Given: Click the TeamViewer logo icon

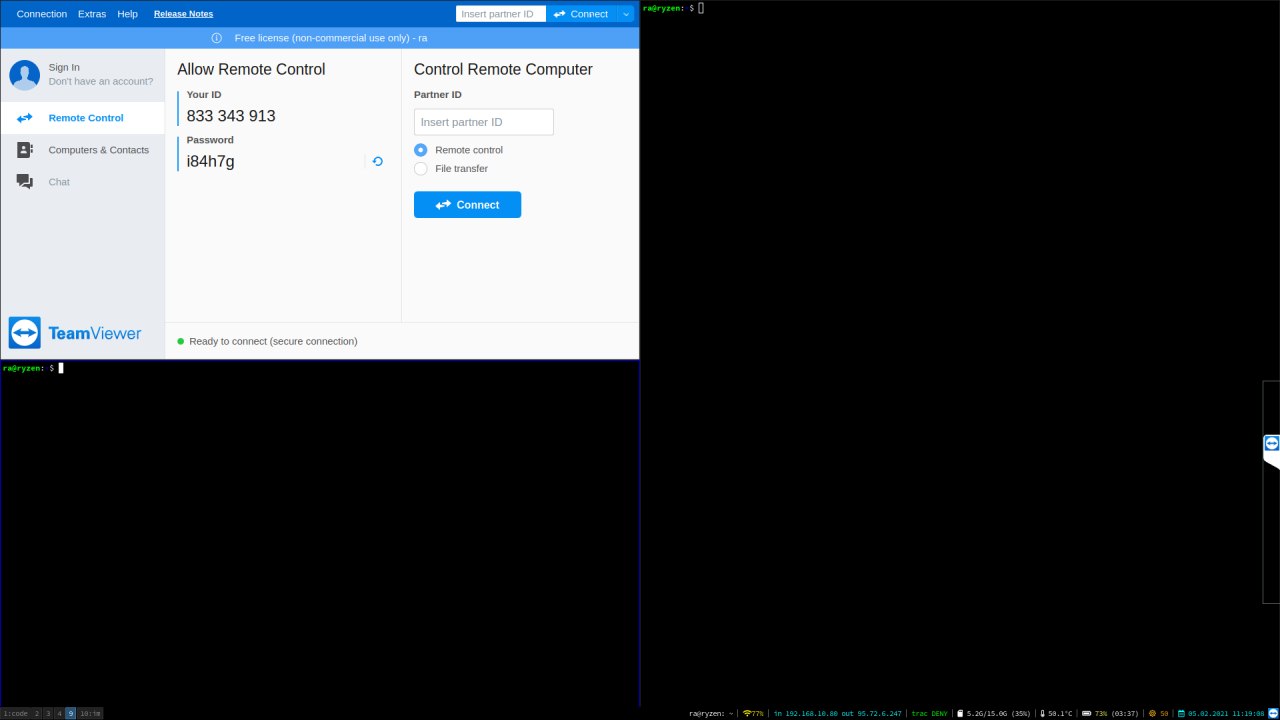Looking at the screenshot, I should (x=25, y=333).
